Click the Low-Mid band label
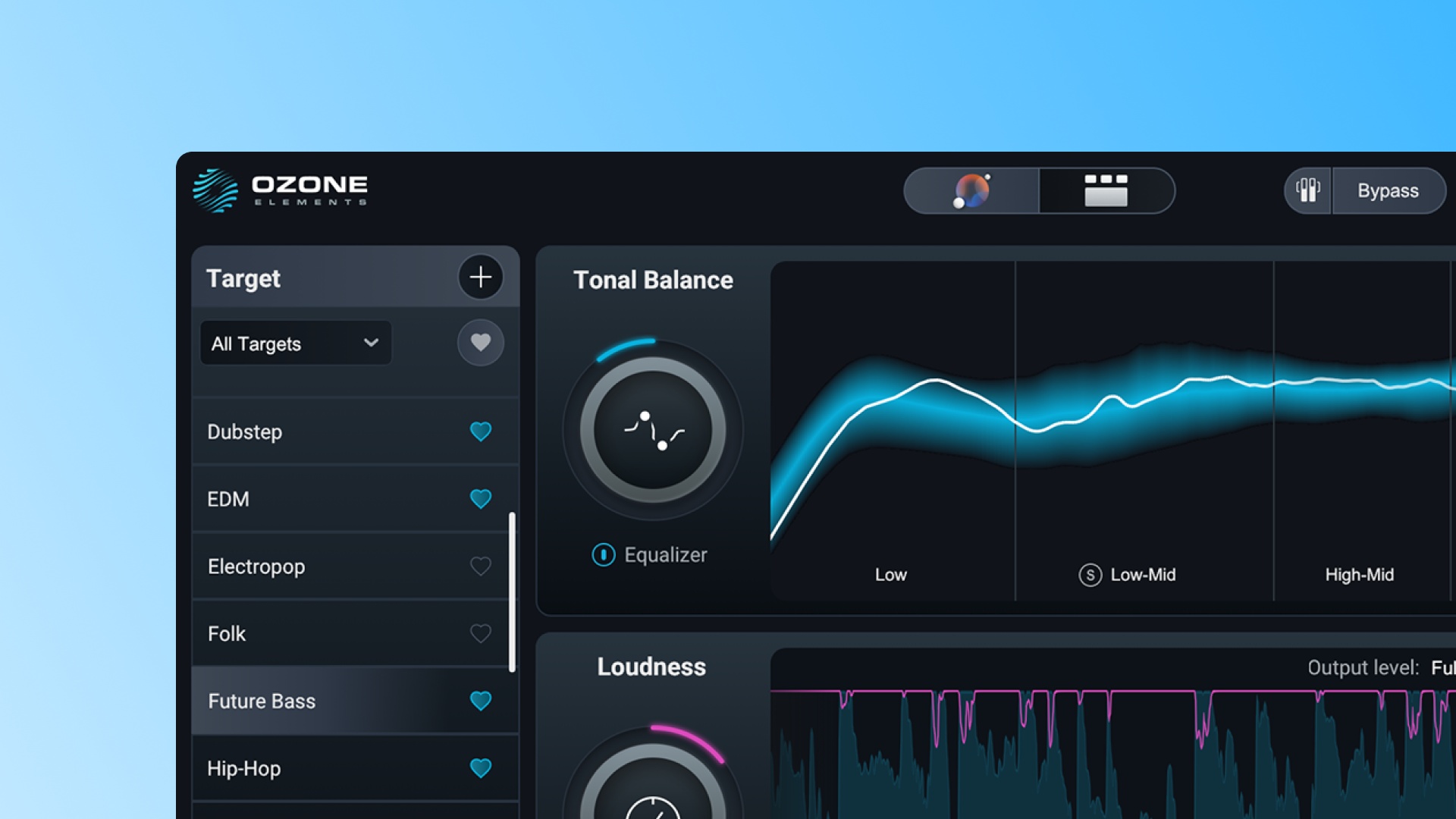The width and height of the screenshot is (1456, 819). pos(1143,575)
